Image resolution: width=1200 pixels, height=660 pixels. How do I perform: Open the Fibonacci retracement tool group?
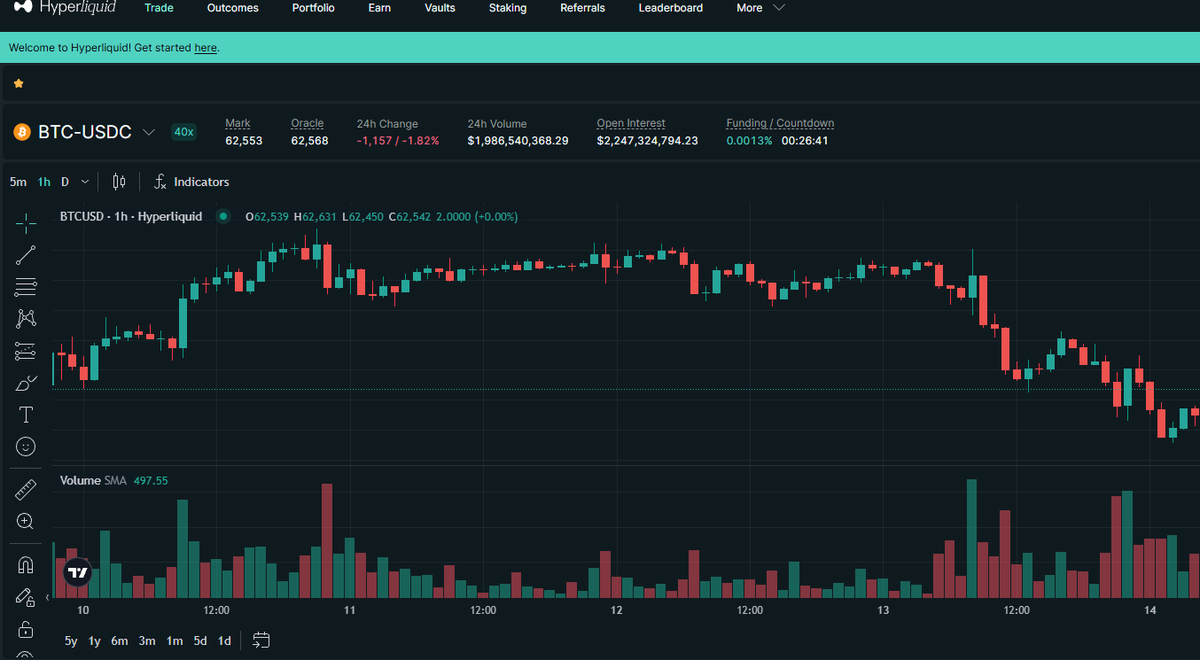(26, 287)
